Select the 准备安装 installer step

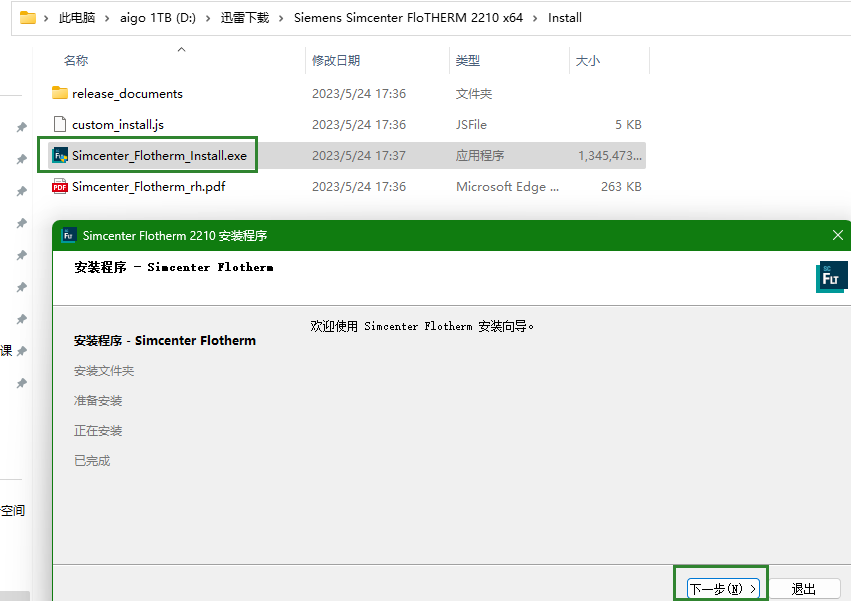coord(98,401)
